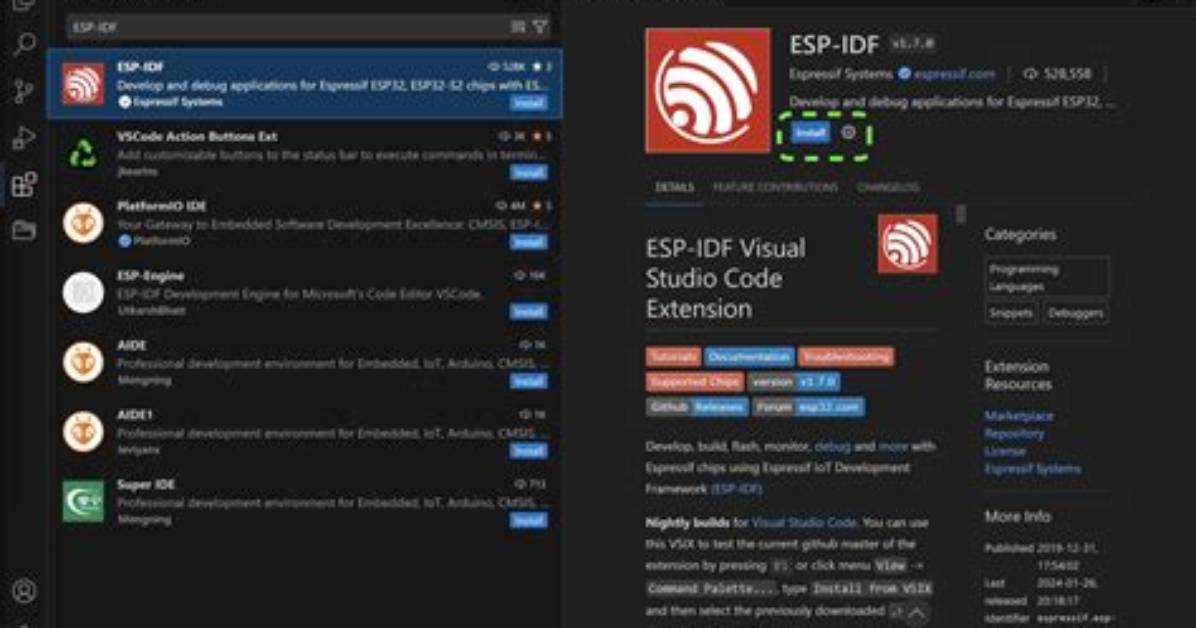The width and height of the screenshot is (1196, 628).
Task: Install ESP-Engine extension
Action: click(529, 311)
